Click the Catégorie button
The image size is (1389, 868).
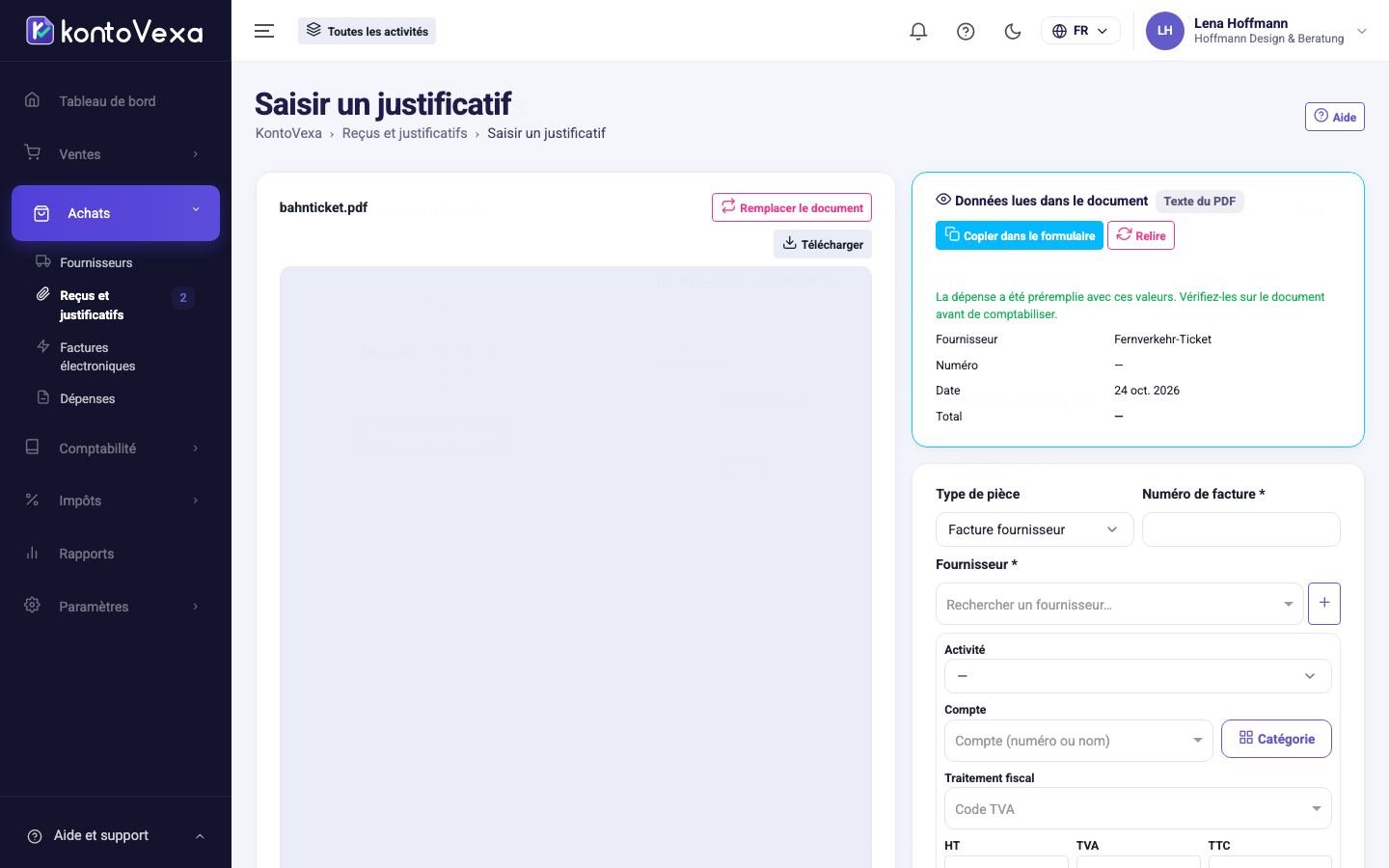click(x=1276, y=739)
